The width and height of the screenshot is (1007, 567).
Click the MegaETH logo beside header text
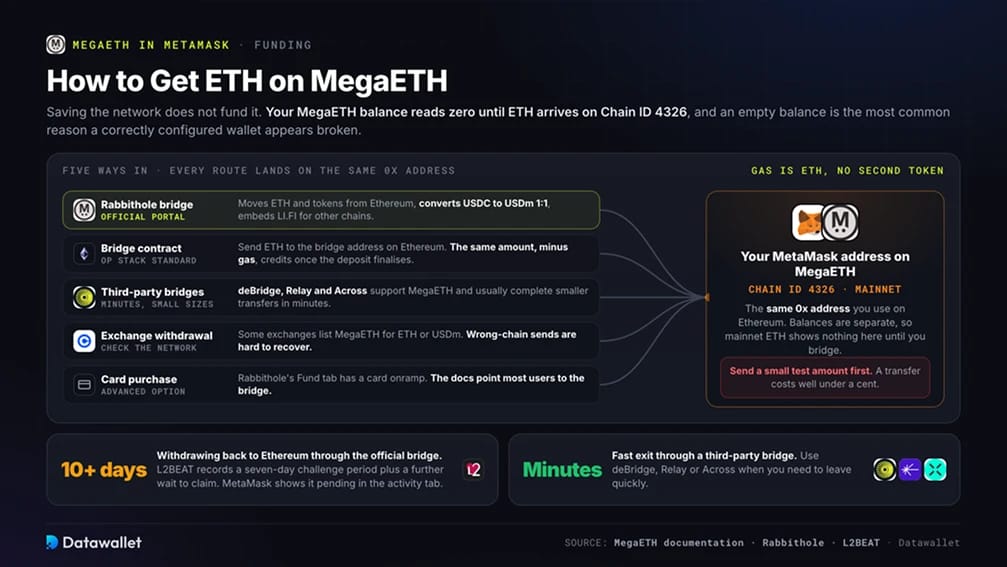[x=56, y=44]
